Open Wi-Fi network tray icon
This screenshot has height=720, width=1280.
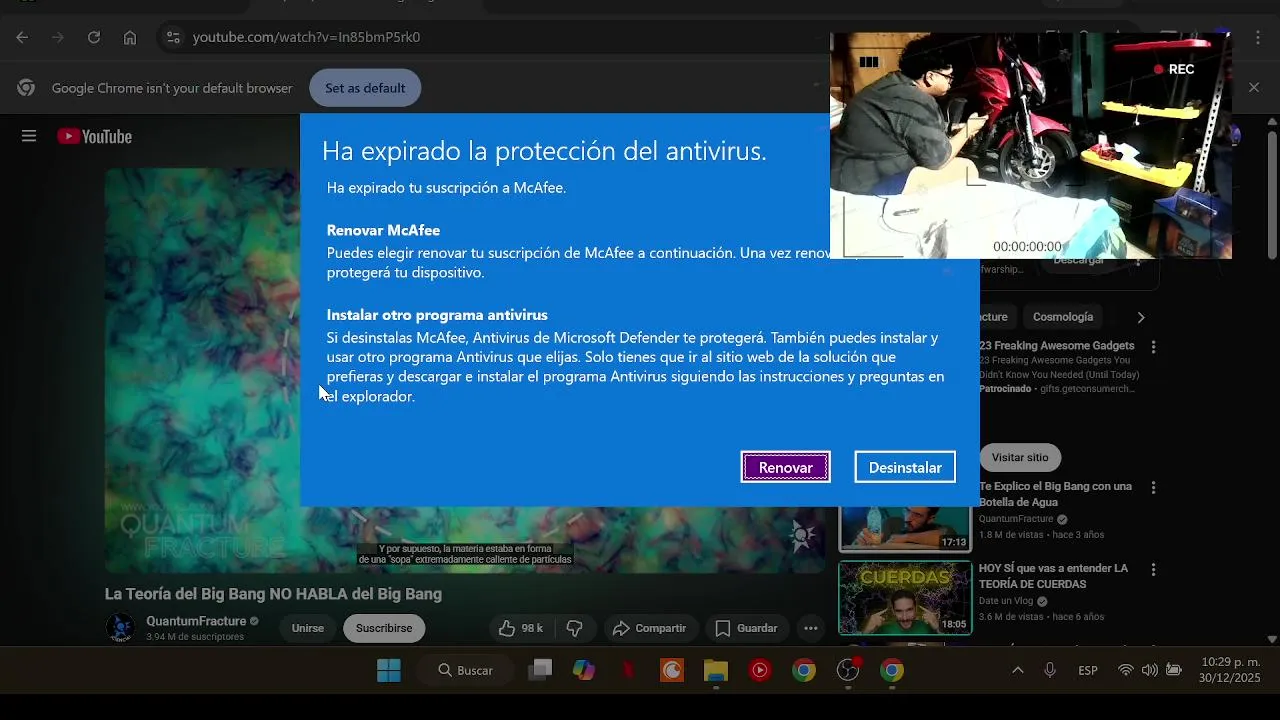tap(1126, 670)
